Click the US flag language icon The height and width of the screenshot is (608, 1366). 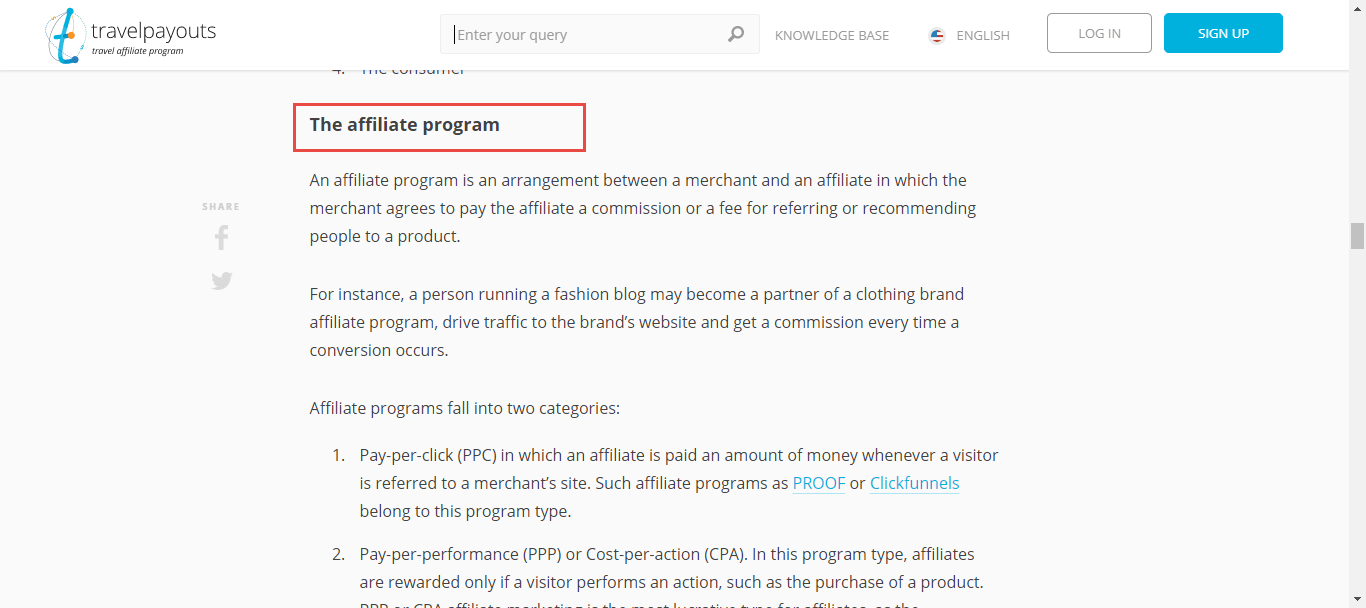tap(937, 35)
